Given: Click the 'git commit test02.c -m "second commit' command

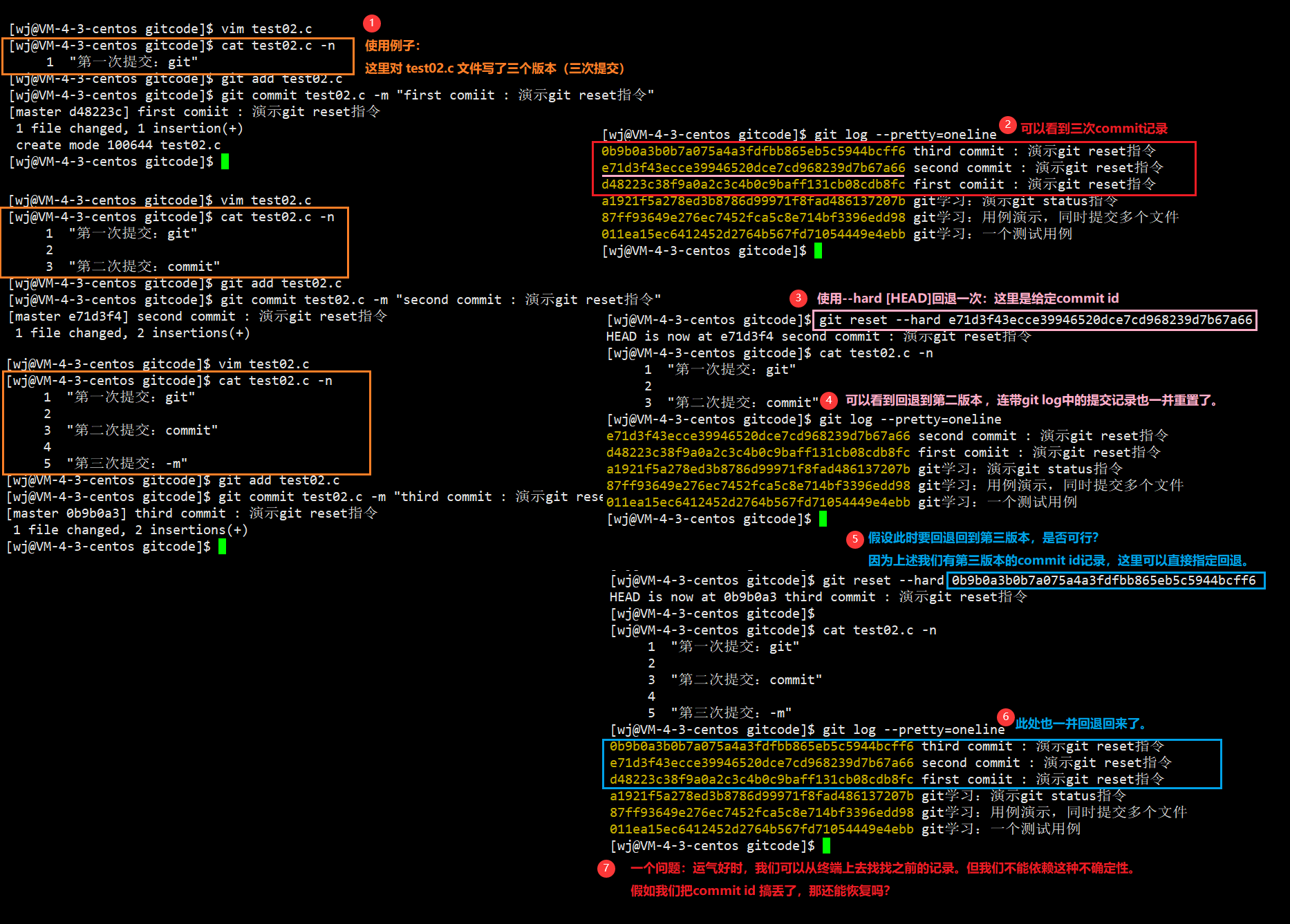Looking at the screenshot, I should click(x=335, y=299).
